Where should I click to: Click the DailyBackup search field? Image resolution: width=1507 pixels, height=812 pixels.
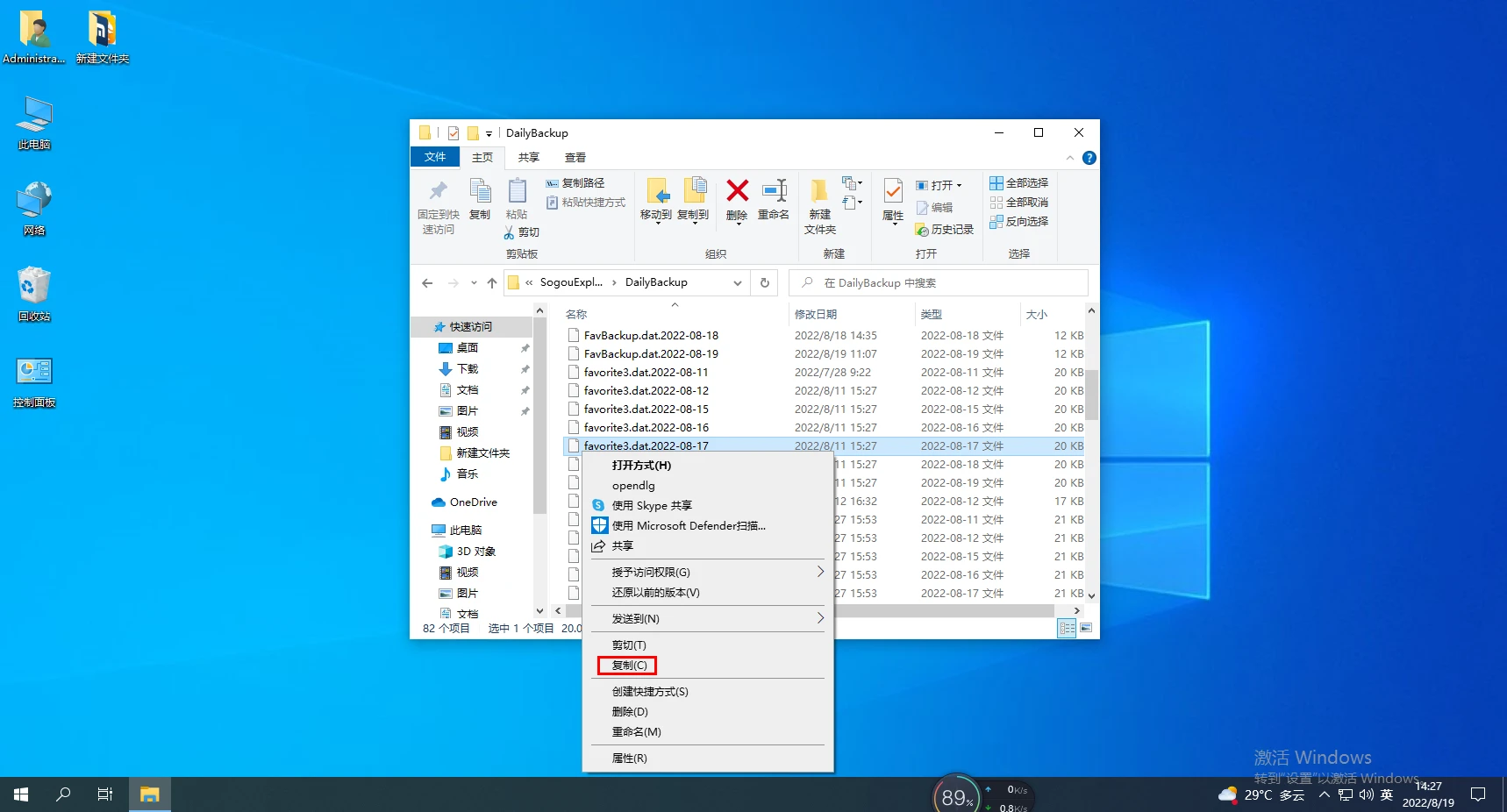pos(939,283)
